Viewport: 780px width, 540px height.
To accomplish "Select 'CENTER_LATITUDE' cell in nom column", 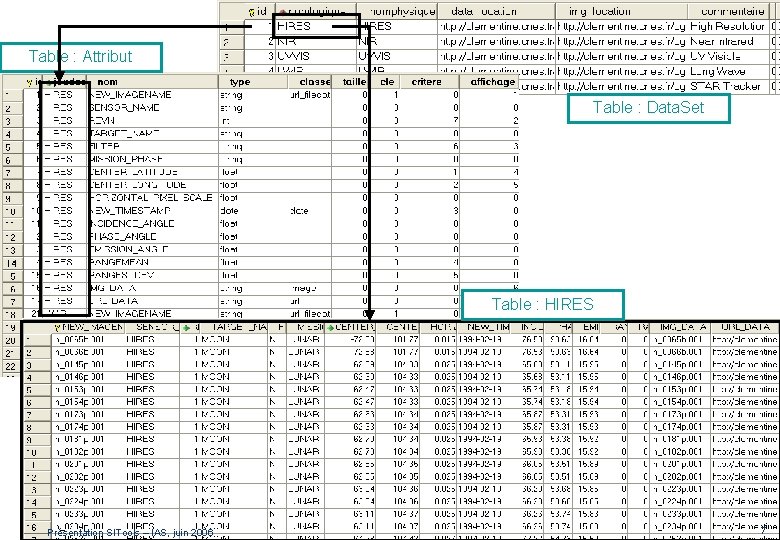I will coord(153,172).
